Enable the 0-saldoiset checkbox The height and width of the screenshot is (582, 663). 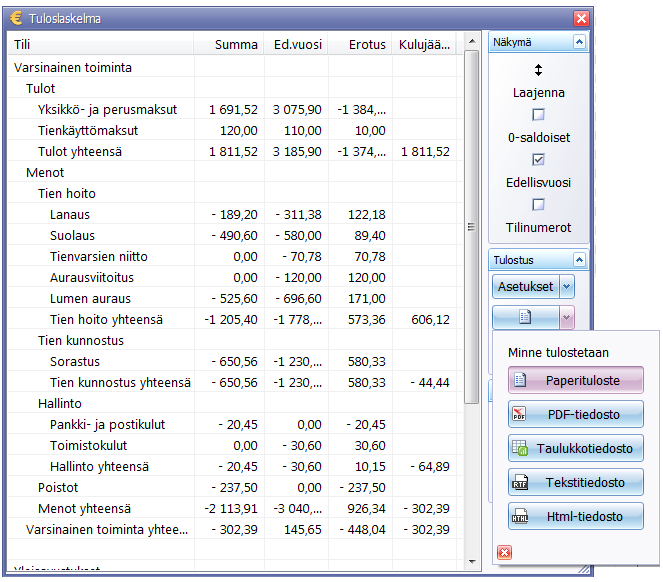click(538, 115)
